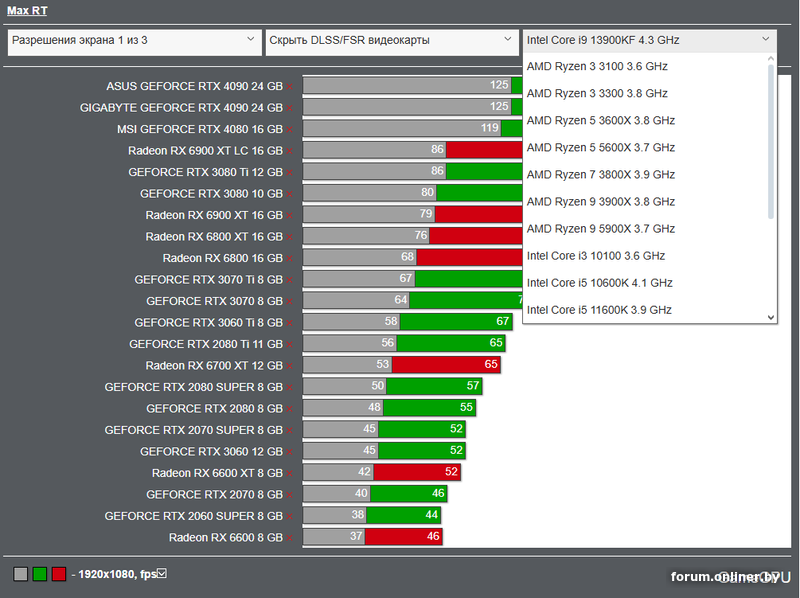
Task: Click the red X beside GEFORCE RTX 2080 SUPER
Action: pos(289,387)
